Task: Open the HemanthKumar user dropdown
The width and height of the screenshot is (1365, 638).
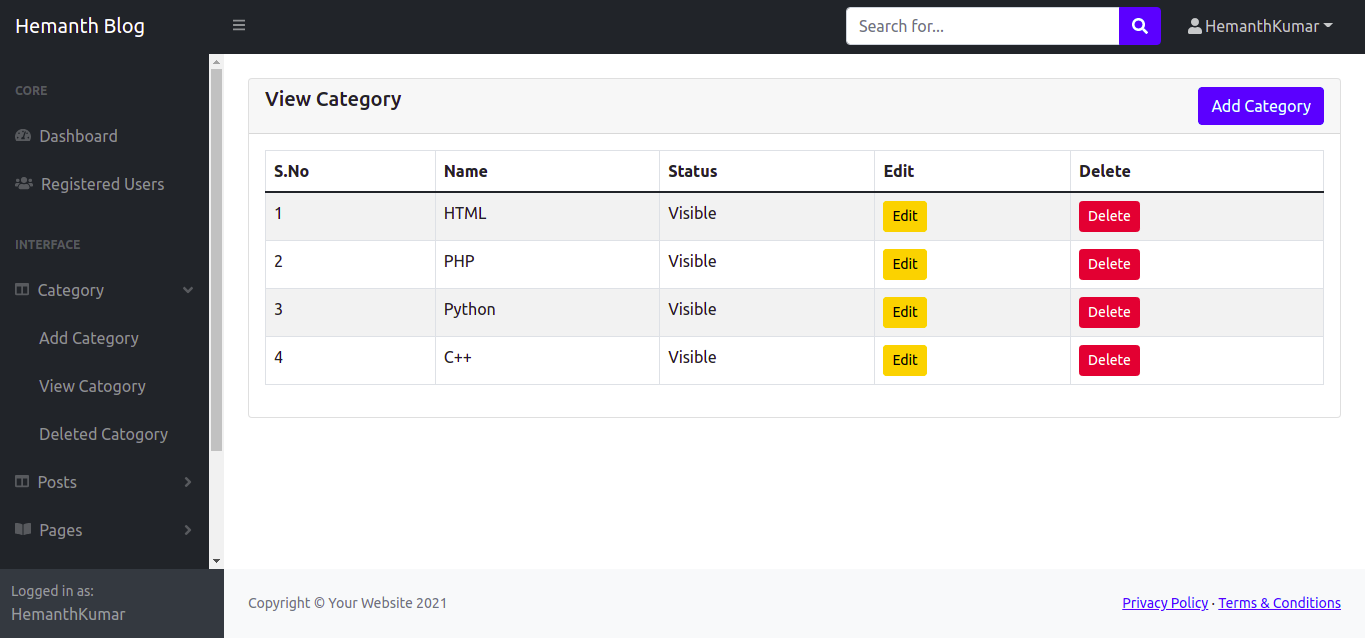Action: pos(1260,27)
